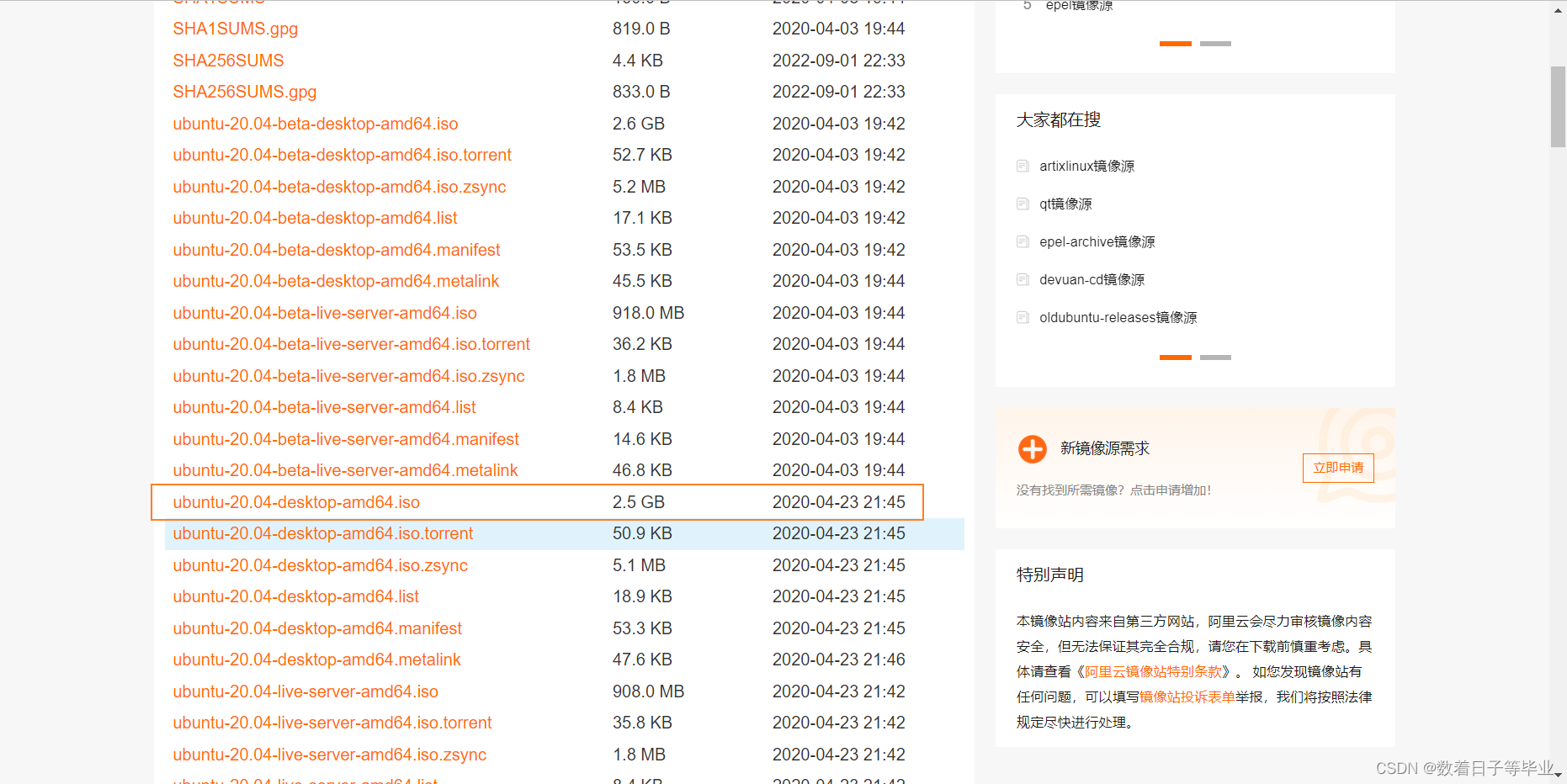
Task: Click document icon beside qt镜像源
Action: 1023,204
